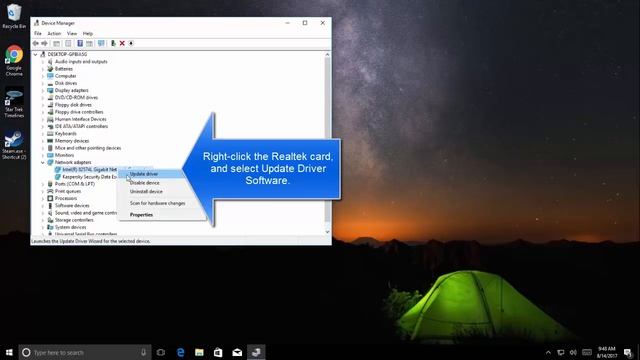
Task: Expand the Batteries category
Action: point(43,69)
